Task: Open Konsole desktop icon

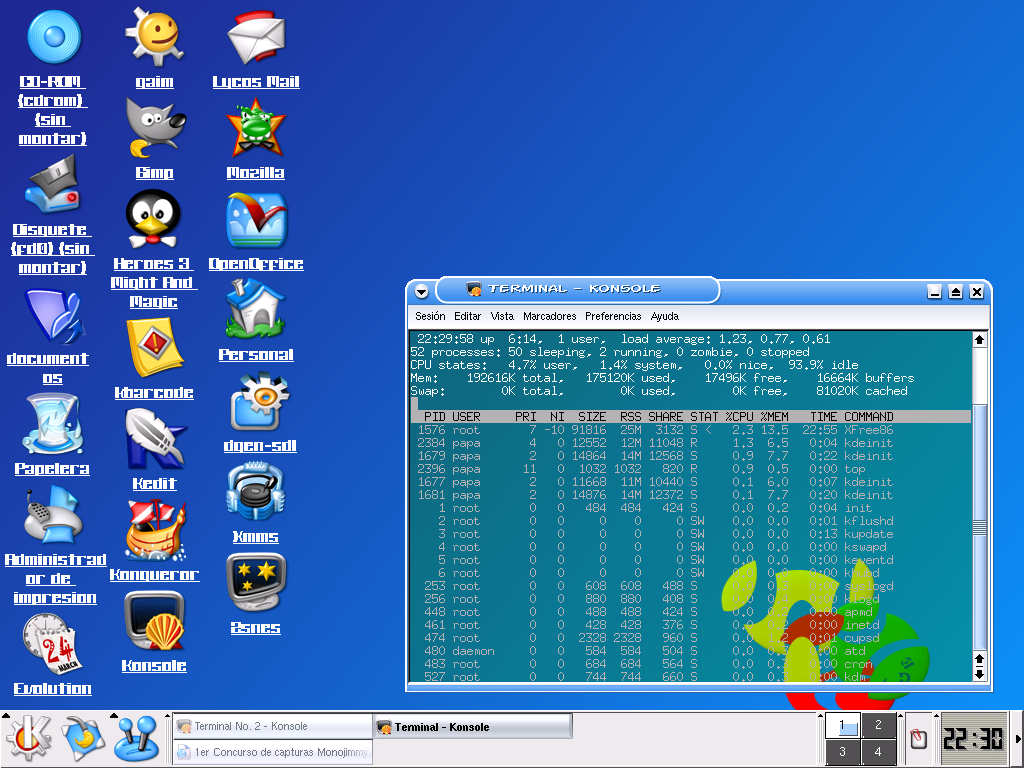Action: 154,621
